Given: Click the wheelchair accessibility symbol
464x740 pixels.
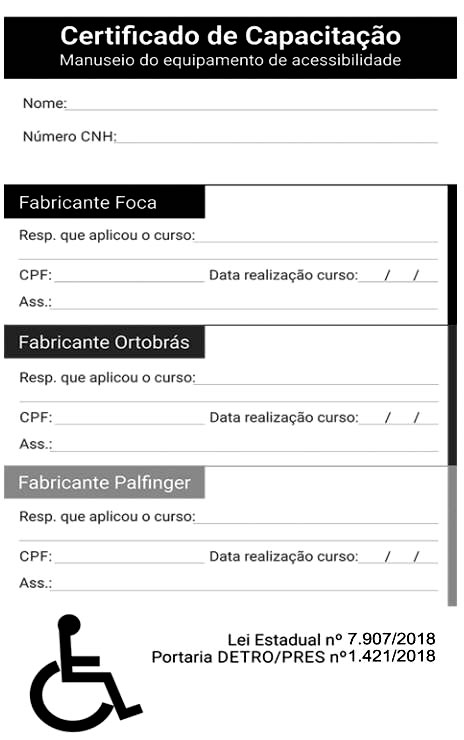Looking at the screenshot, I should [x=86, y=673].
